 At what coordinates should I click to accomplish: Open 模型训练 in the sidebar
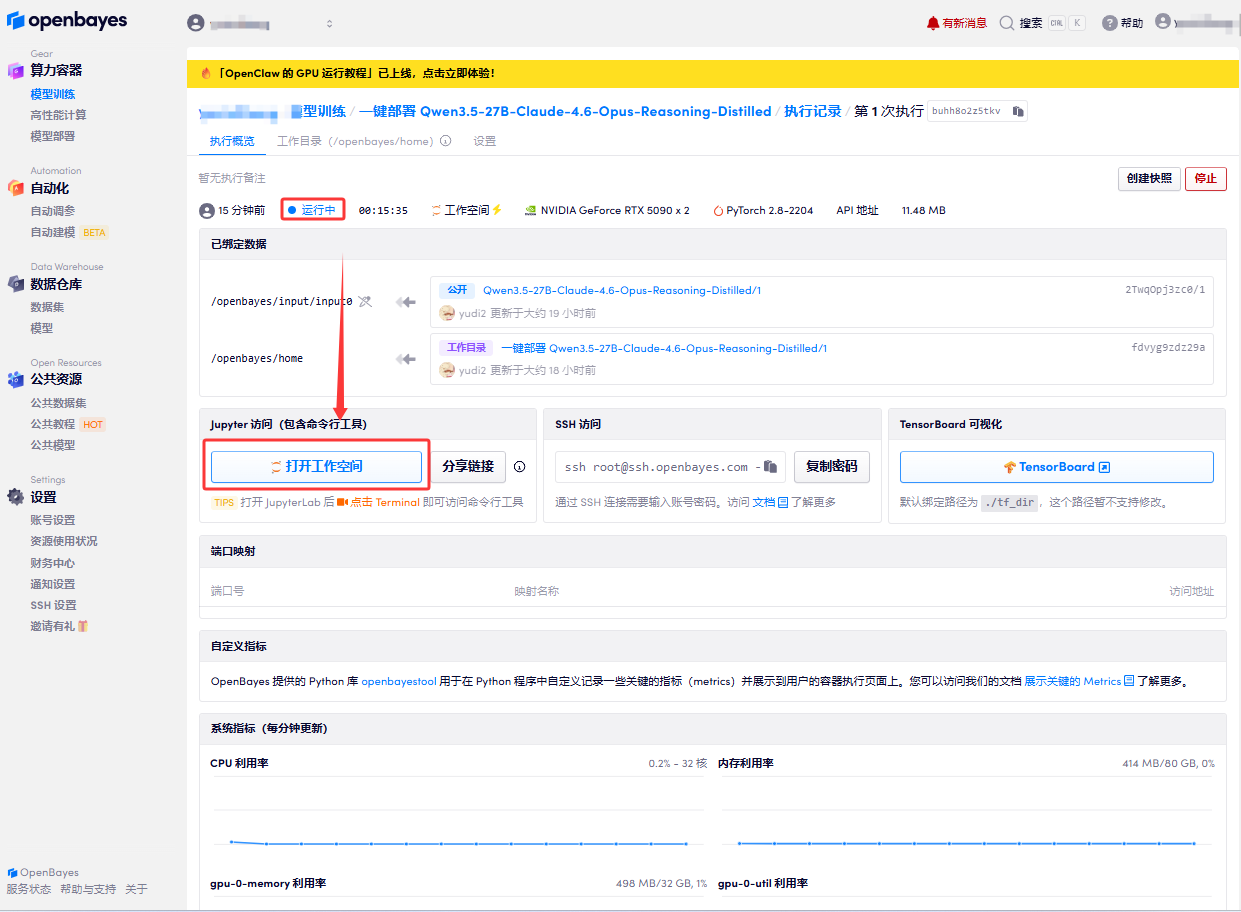click(x=53, y=94)
